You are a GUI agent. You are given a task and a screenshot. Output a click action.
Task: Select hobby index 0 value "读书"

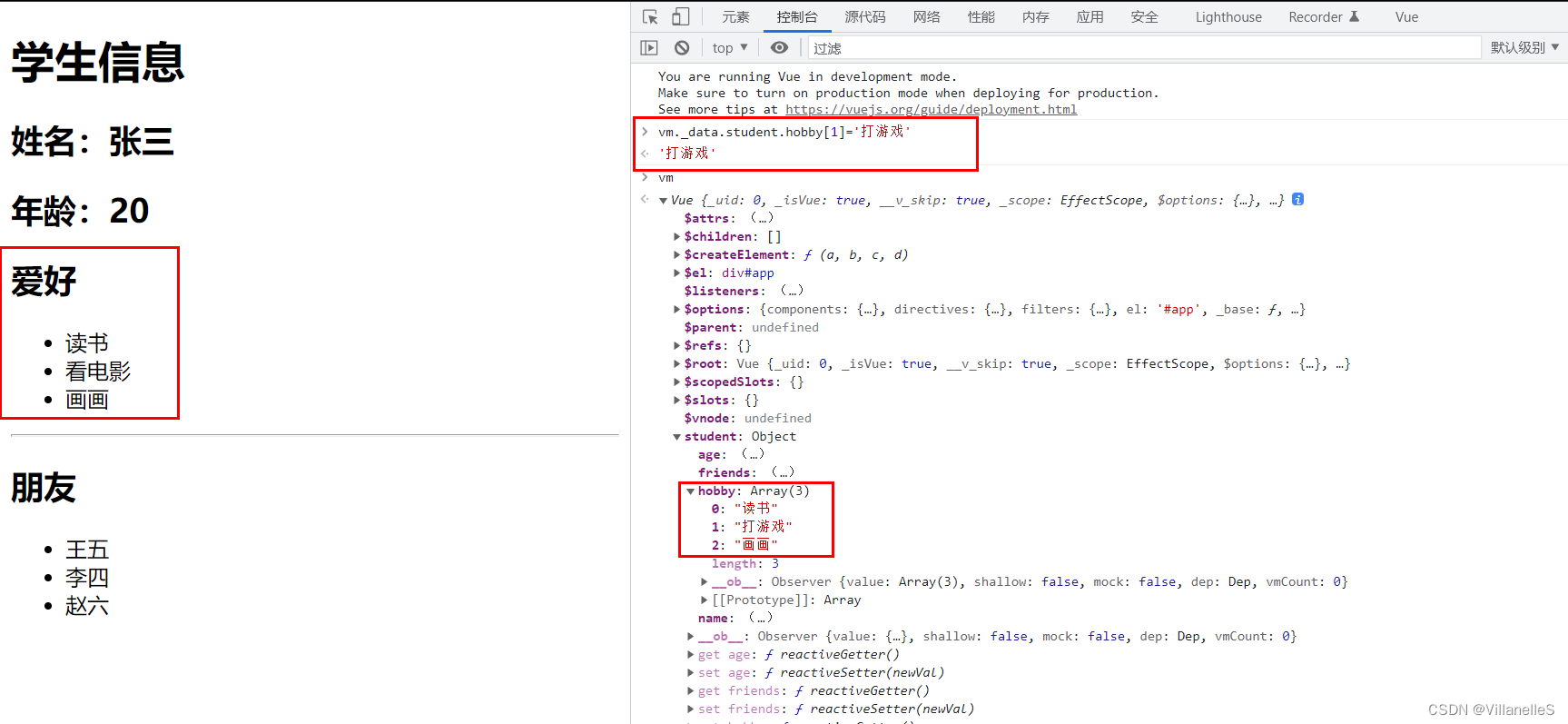tap(756, 509)
